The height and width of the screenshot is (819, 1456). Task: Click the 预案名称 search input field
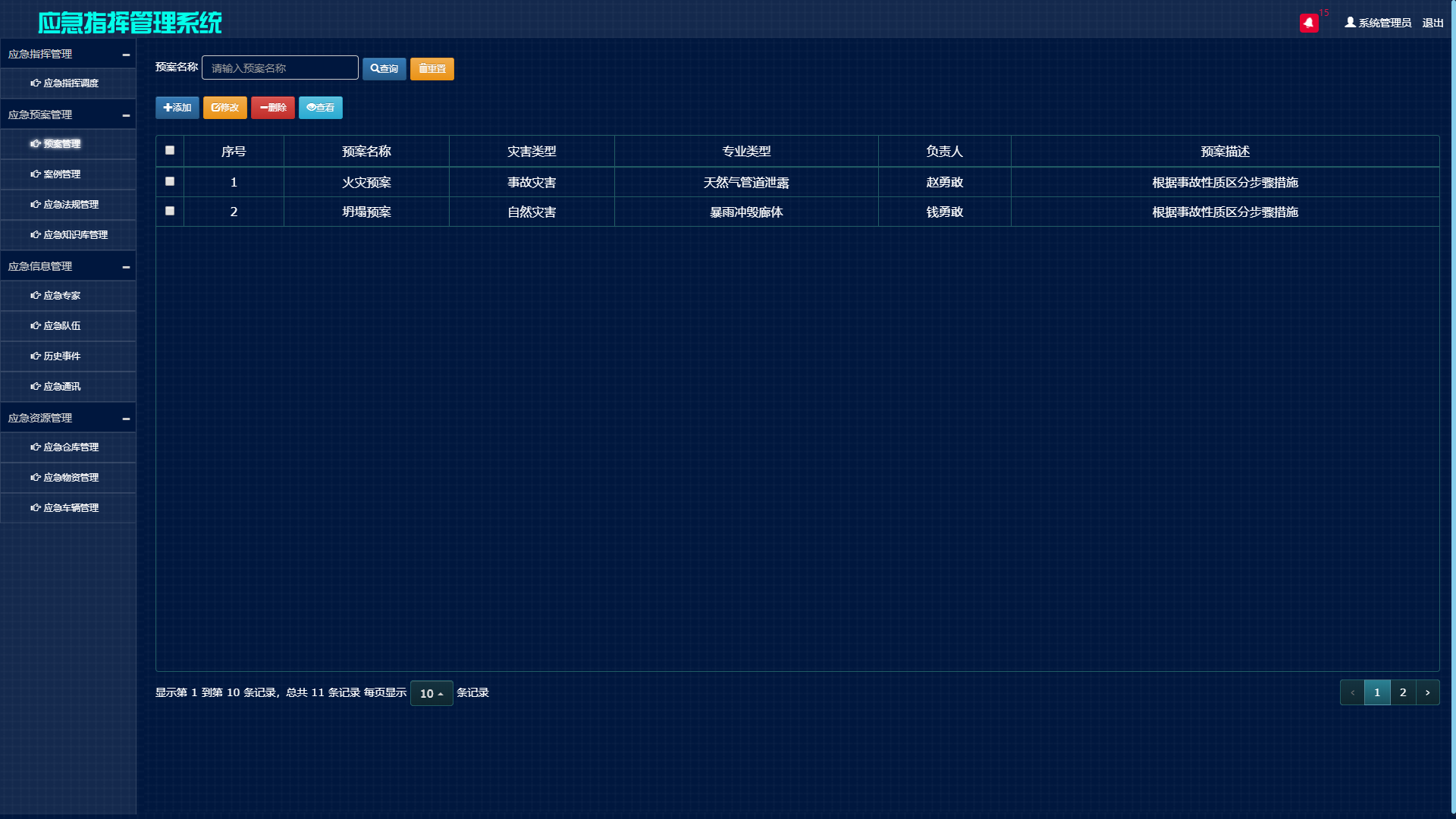click(280, 67)
